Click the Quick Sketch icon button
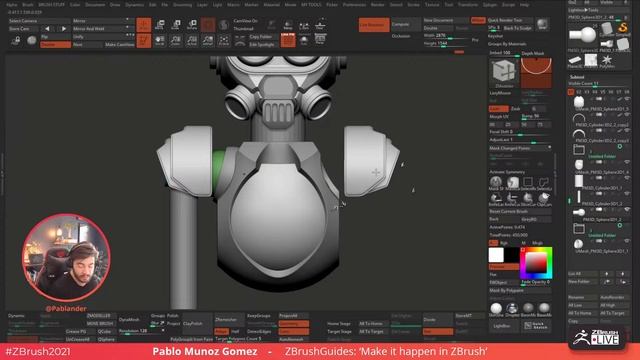The width and height of the screenshot is (640, 360). pyautogui.click(x=536, y=326)
